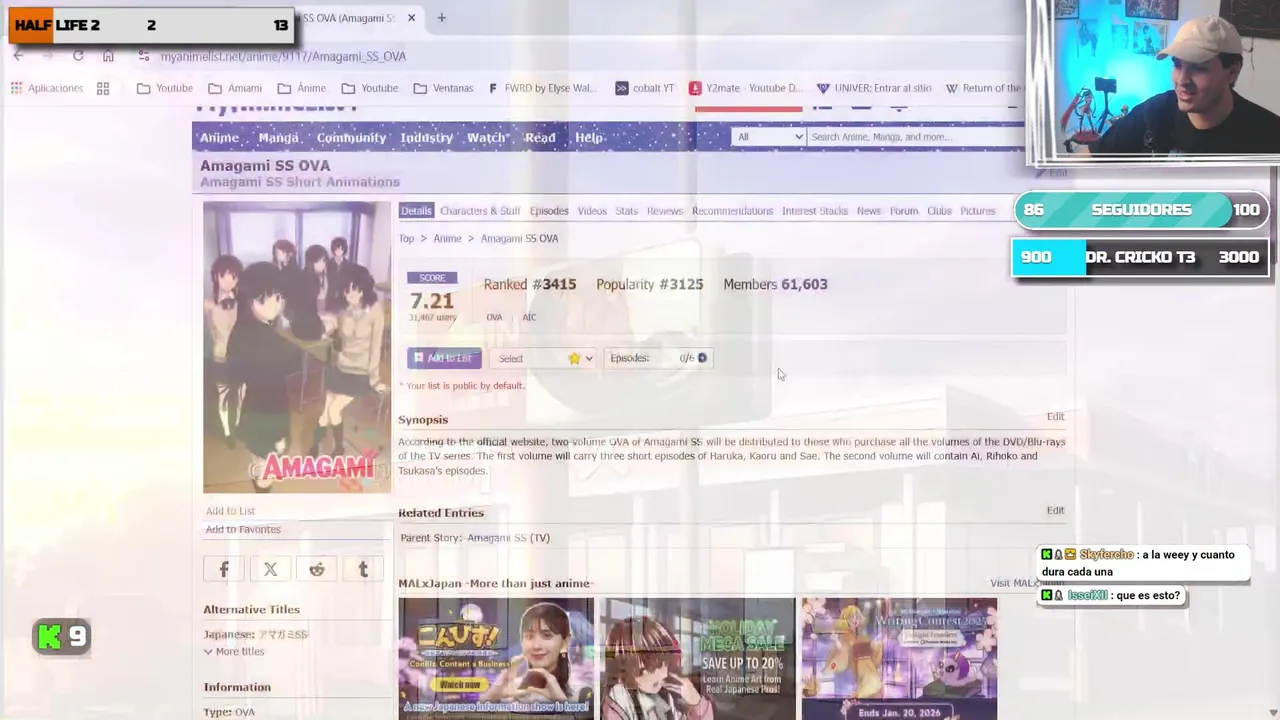Follow the Top breadcrumb link
The width and height of the screenshot is (1280, 720).
[406, 239]
